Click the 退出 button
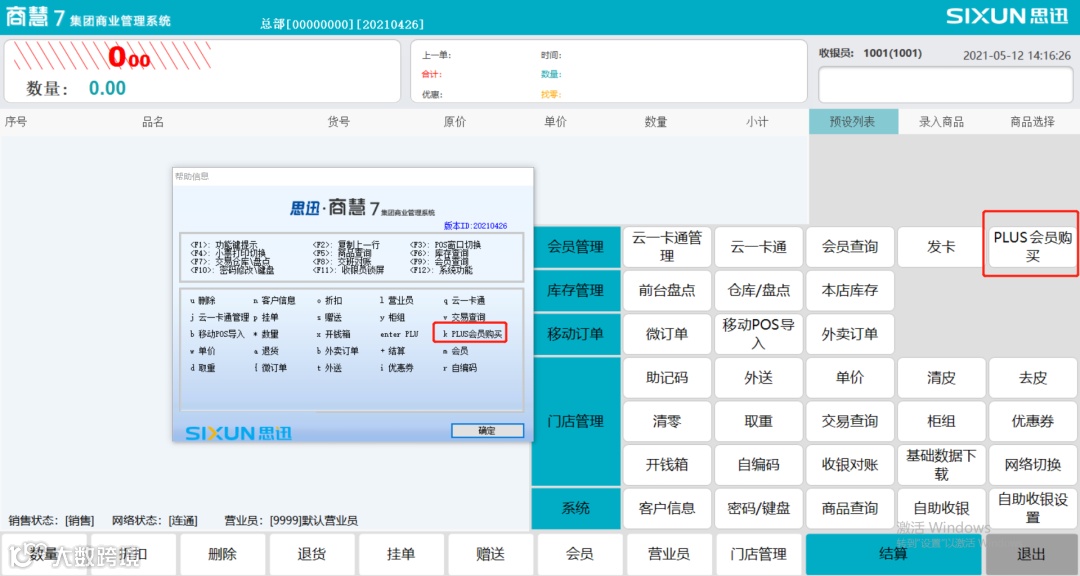1080x576 pixels. click(1031, 554)
